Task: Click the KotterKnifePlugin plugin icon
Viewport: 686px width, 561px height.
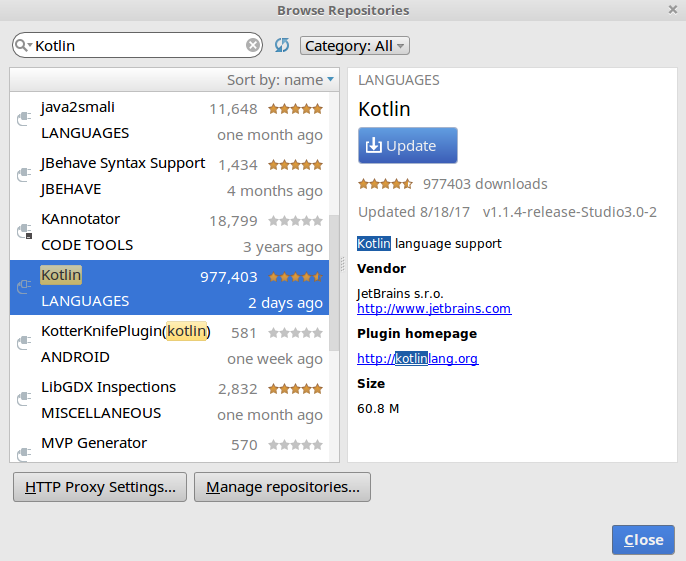Action: tap(24, 343)
